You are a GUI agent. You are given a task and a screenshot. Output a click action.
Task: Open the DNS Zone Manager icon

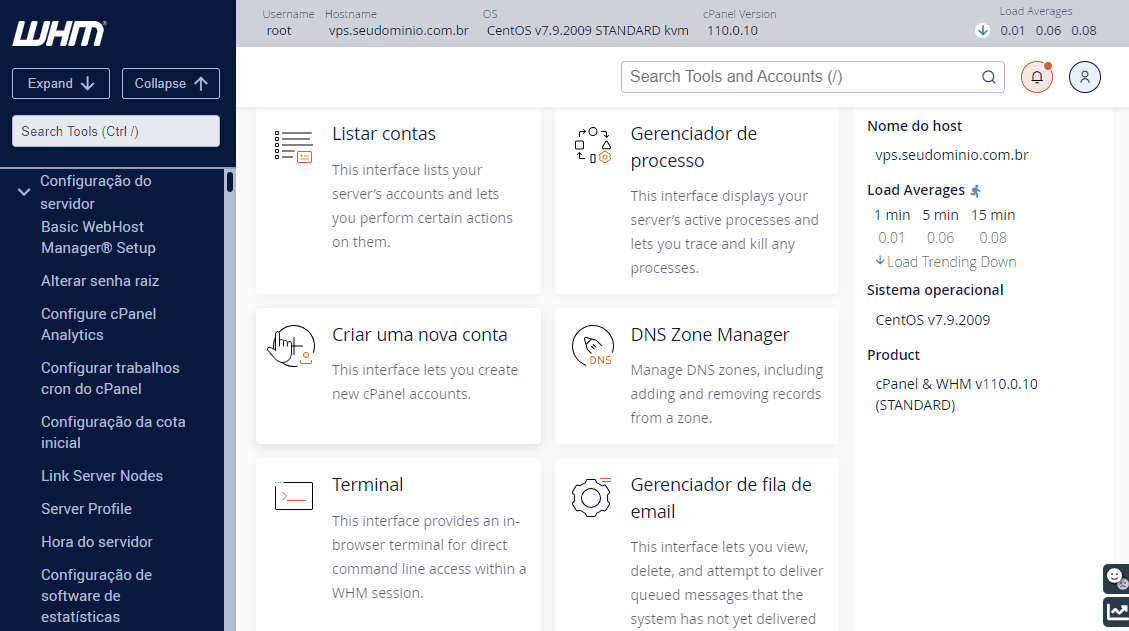[593, 346]
